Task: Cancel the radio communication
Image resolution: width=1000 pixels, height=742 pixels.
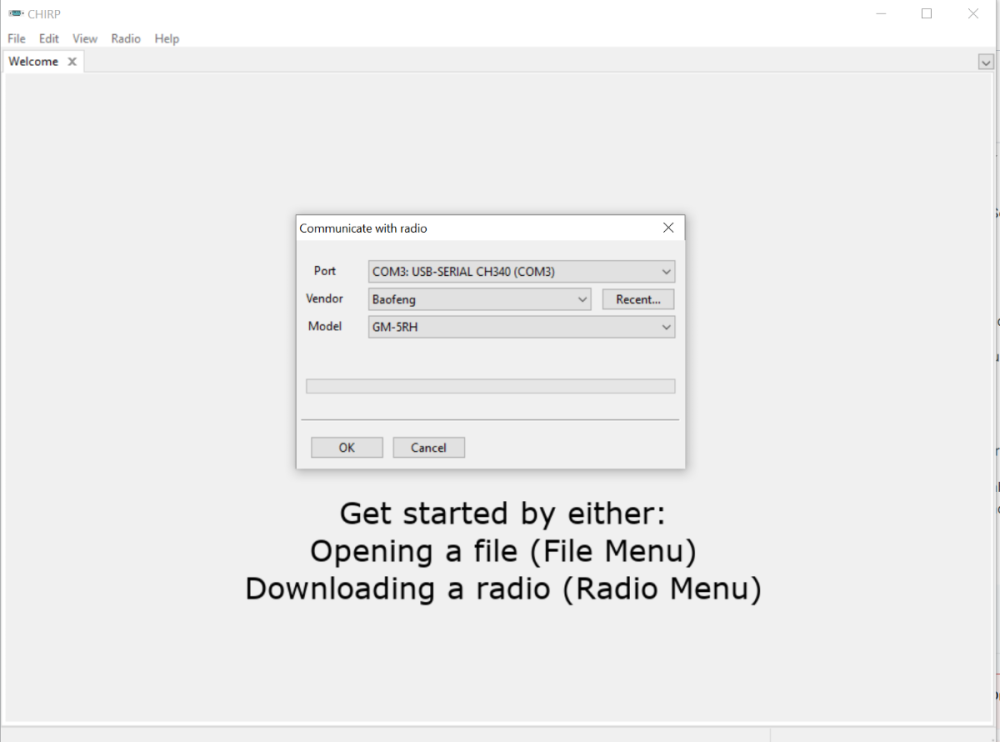Action: [428, 447]
